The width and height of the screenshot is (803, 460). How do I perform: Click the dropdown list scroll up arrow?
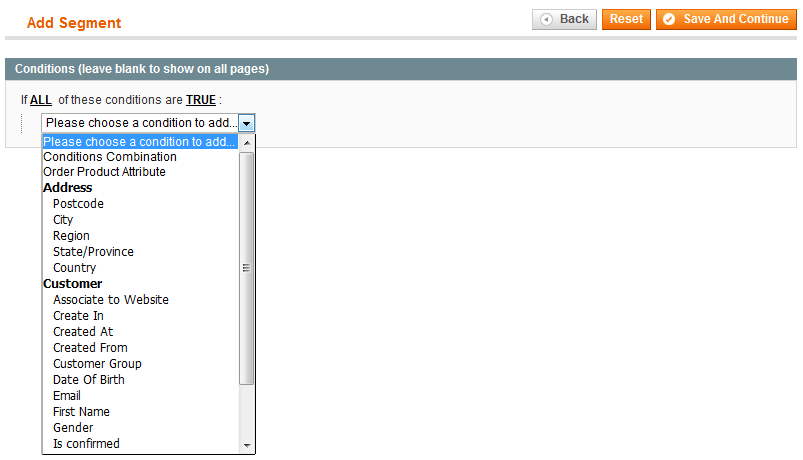tap(247, 143)
